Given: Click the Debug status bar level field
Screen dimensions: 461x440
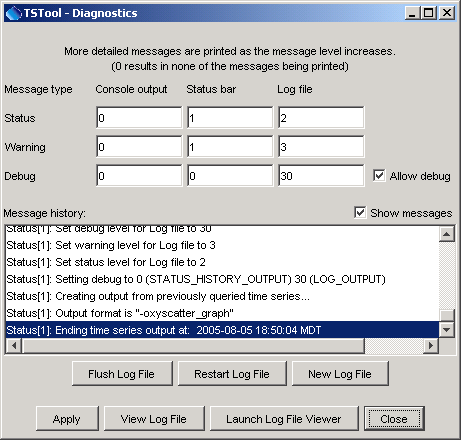Looking at the screenshot, I should 230,176.
